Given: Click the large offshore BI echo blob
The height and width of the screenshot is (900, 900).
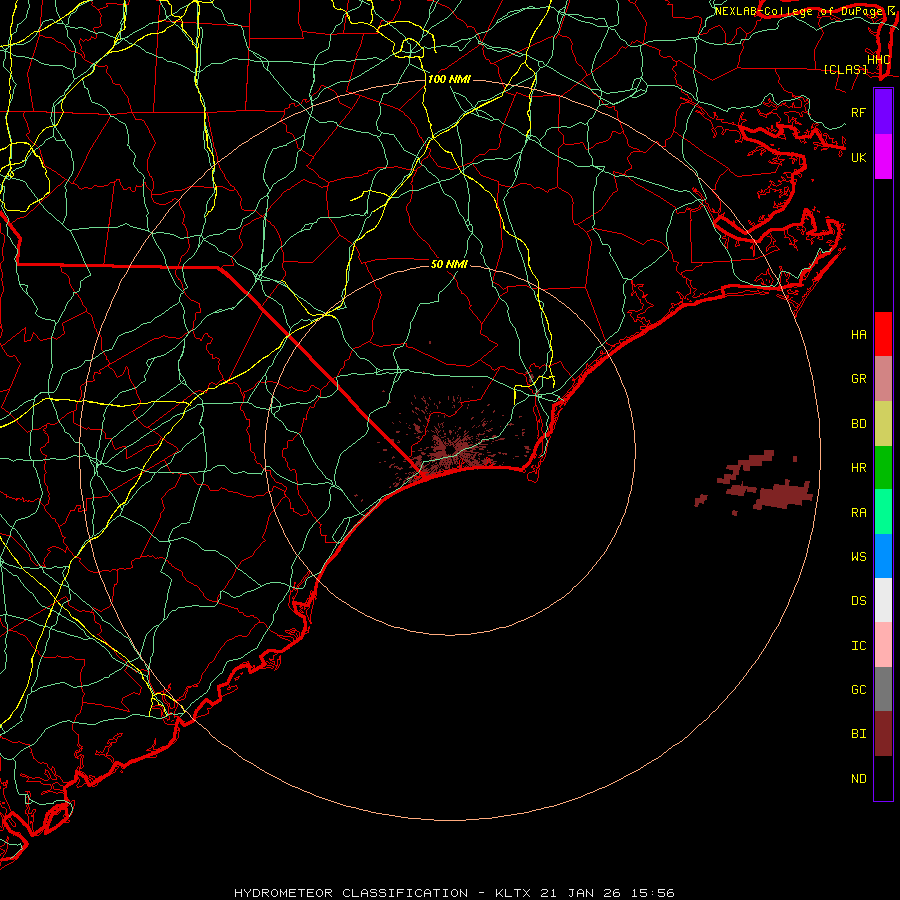Looking at the screenshot, I should [x=782, y=496].
